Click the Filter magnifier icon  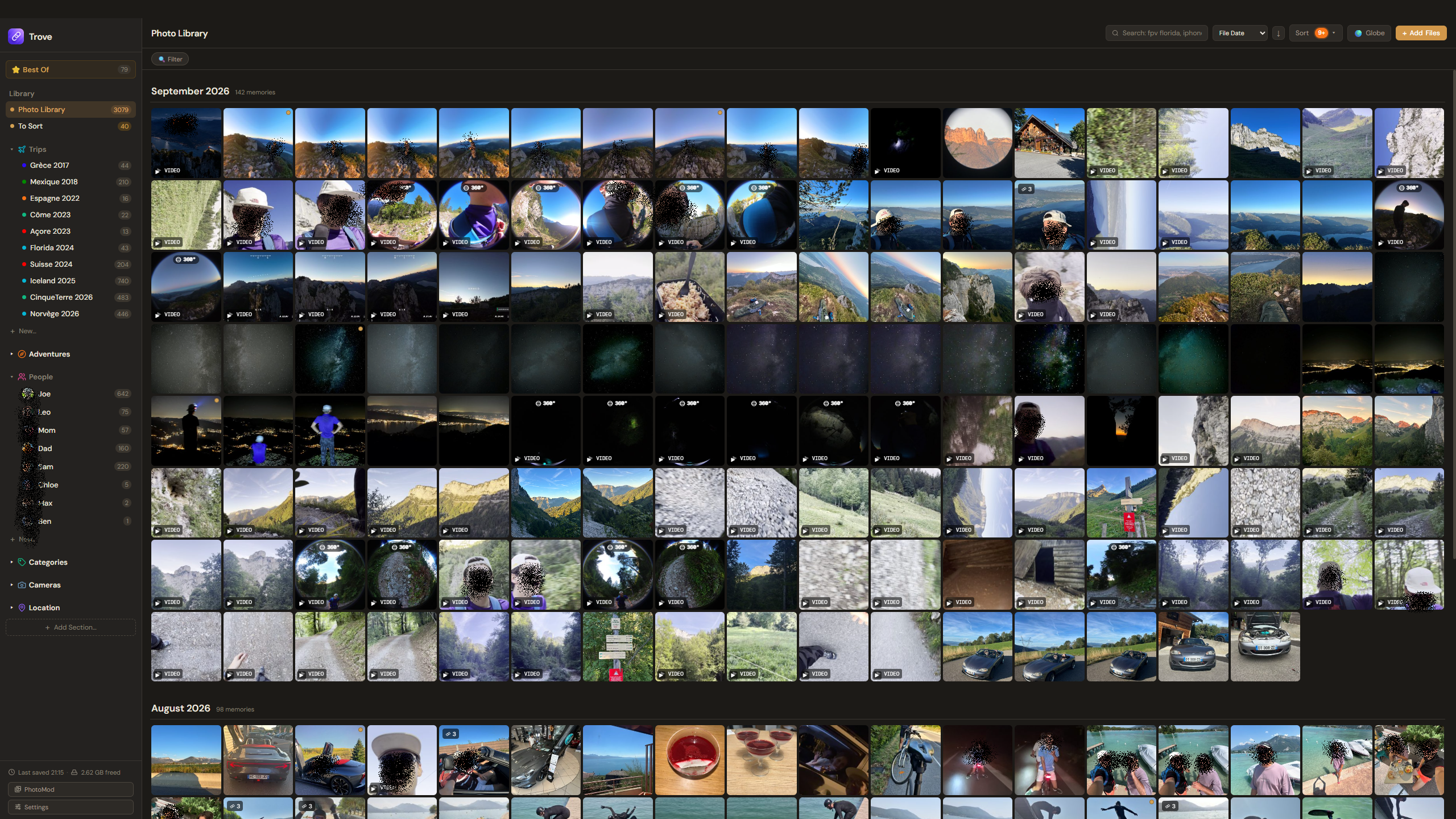click(162, 59)
